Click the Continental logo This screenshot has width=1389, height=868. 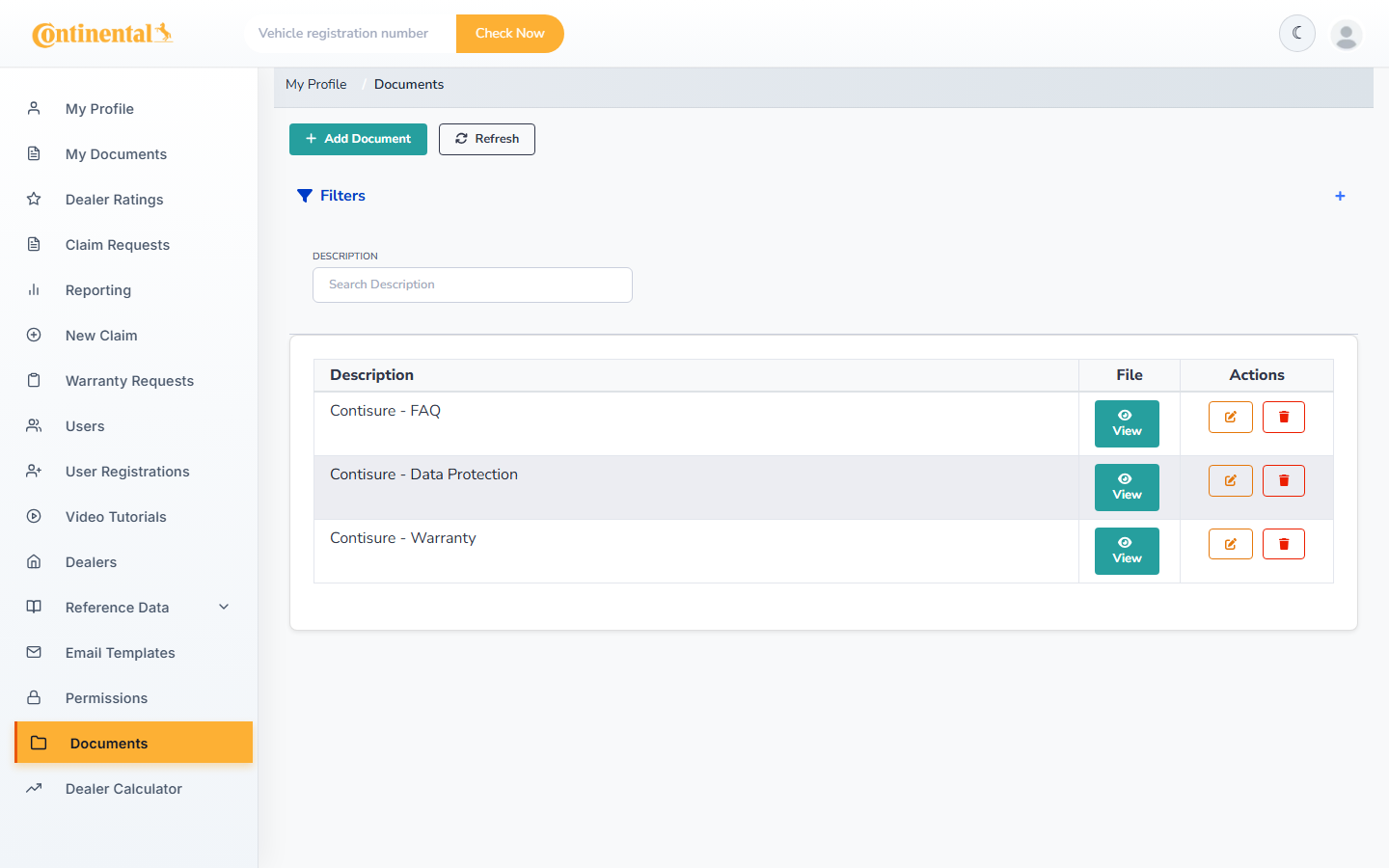pyautogui.click(x=102, y=34)
